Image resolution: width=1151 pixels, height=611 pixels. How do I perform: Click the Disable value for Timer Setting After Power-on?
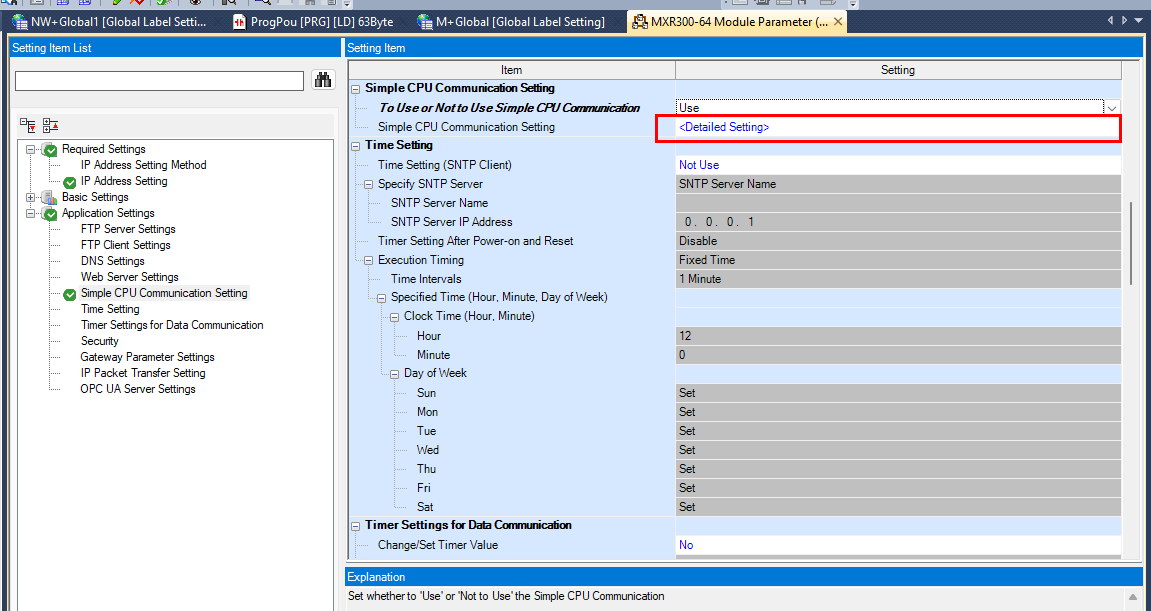pos(898,241)
